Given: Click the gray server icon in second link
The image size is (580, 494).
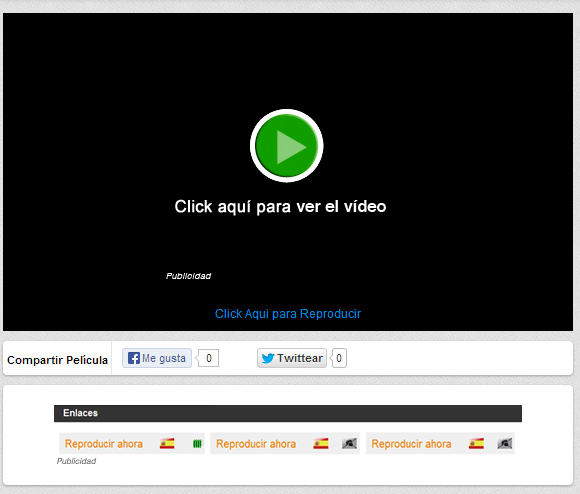Looking at the screenshot, I should [350, 443].
